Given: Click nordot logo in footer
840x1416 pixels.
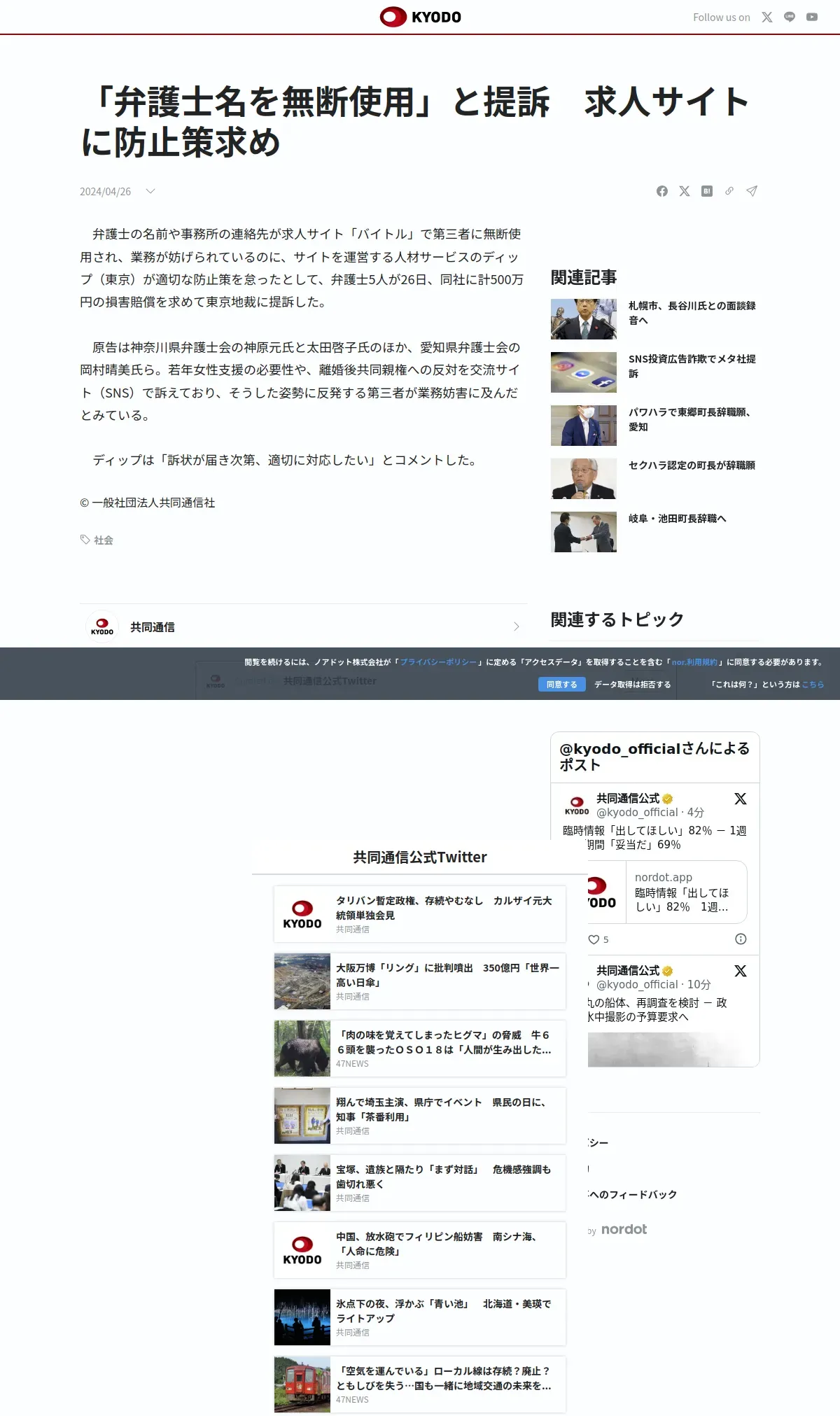Looking at the screenshot, I should pos(624,1229).
